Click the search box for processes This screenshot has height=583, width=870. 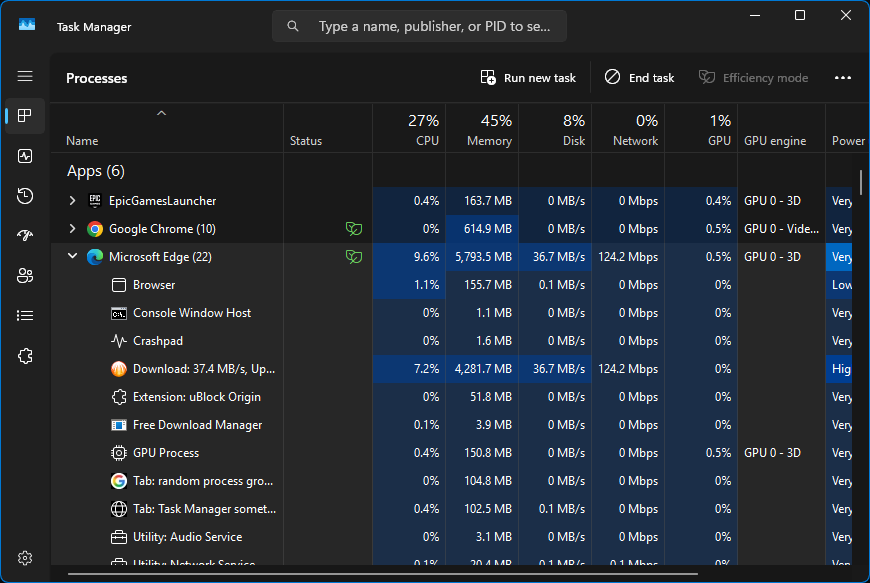pos(419,26)
